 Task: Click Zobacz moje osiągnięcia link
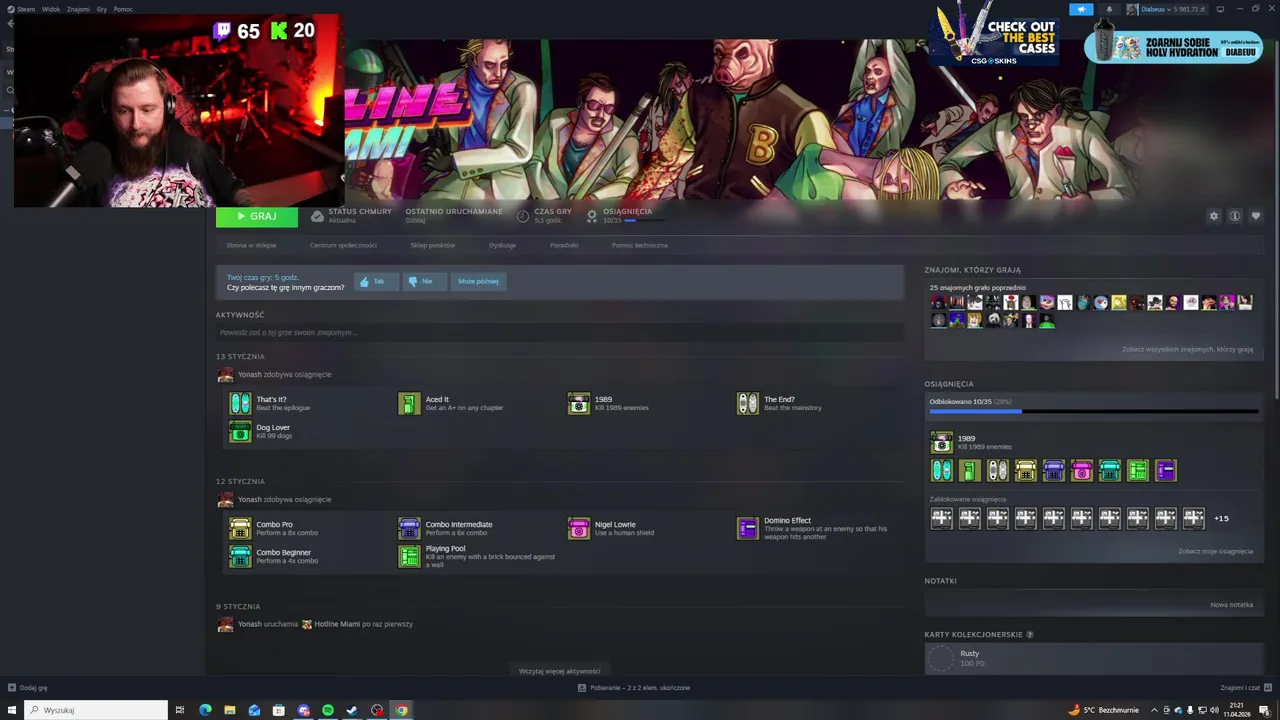coord(1215,551)
